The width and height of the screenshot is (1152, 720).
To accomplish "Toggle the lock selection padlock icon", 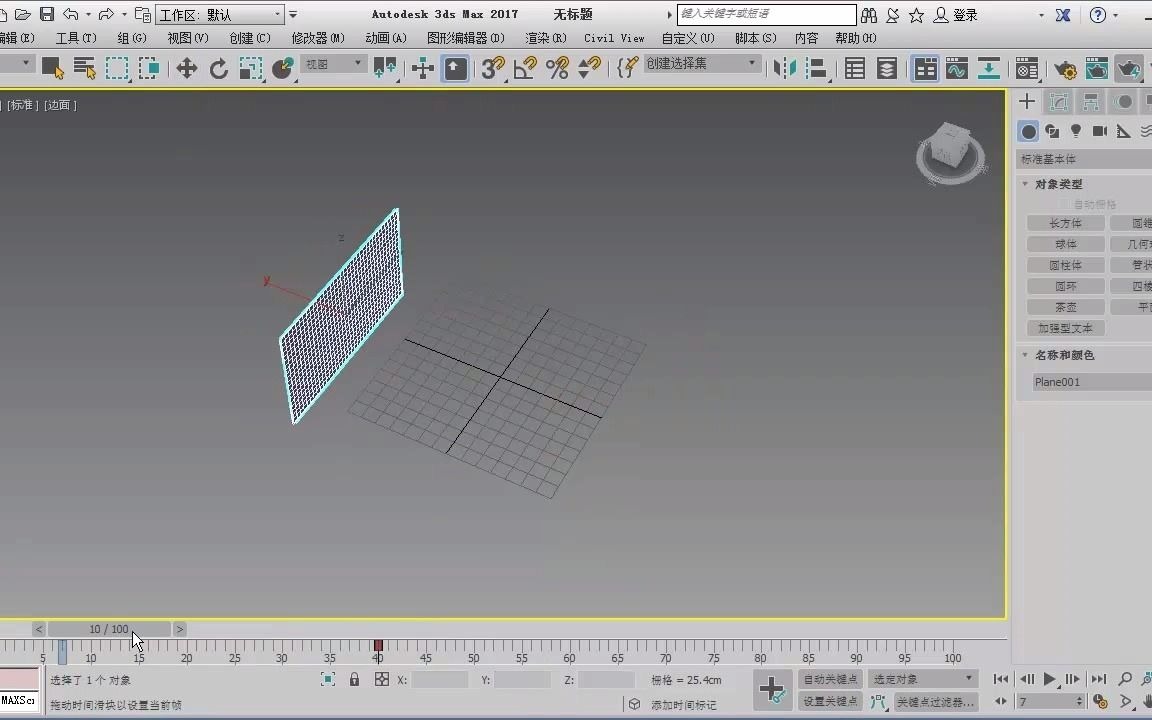I will (354, 679).
